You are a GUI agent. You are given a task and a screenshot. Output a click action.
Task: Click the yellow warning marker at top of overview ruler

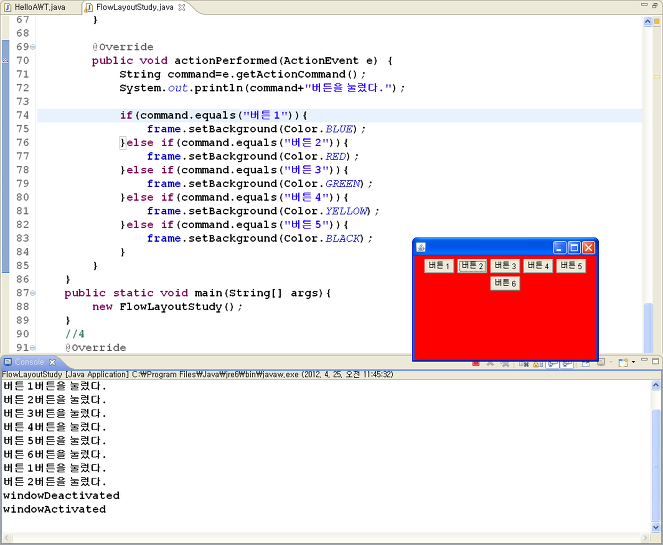[x=656, y=21]
